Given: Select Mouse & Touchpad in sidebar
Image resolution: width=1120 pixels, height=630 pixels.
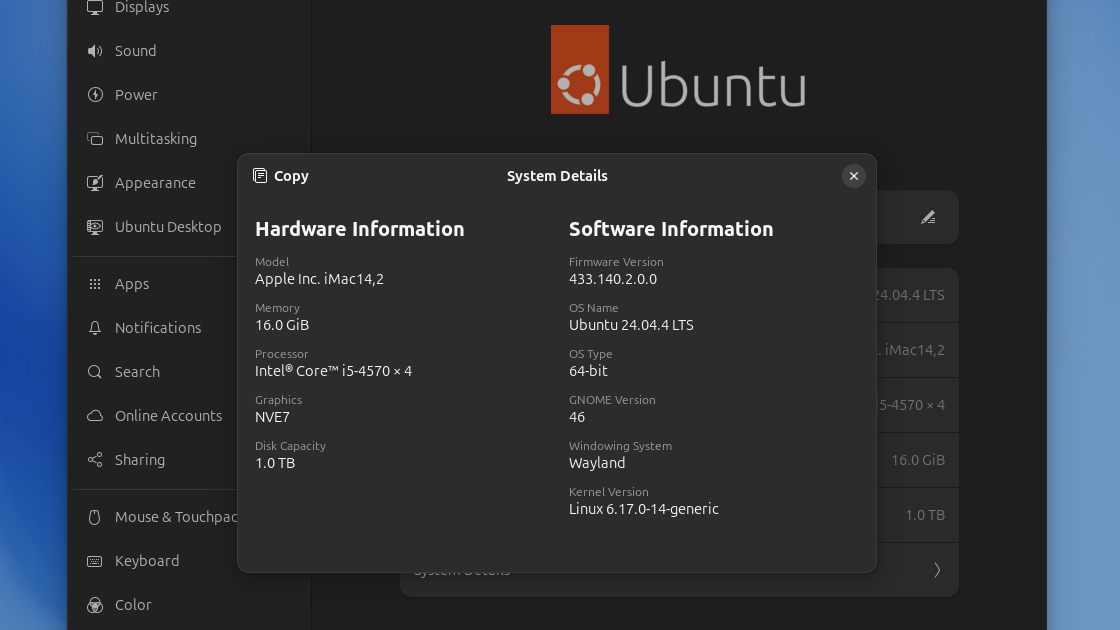Looking at the screenshot, I should pos(175,517).
